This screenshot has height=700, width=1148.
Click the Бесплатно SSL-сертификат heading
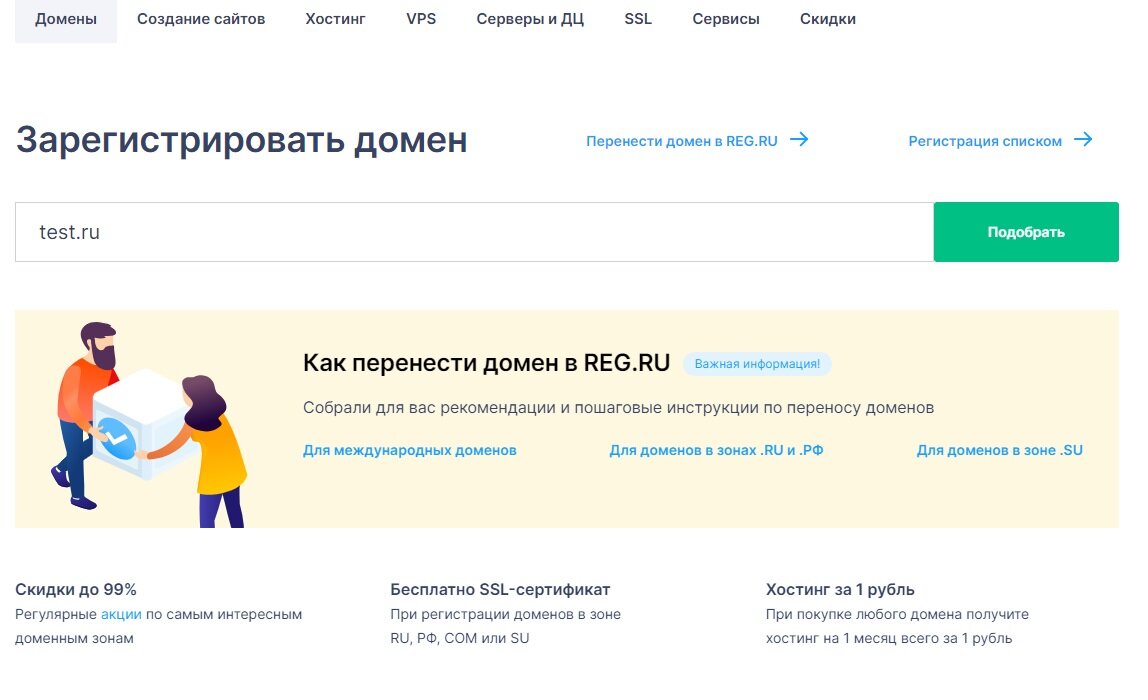click(500, 589)
